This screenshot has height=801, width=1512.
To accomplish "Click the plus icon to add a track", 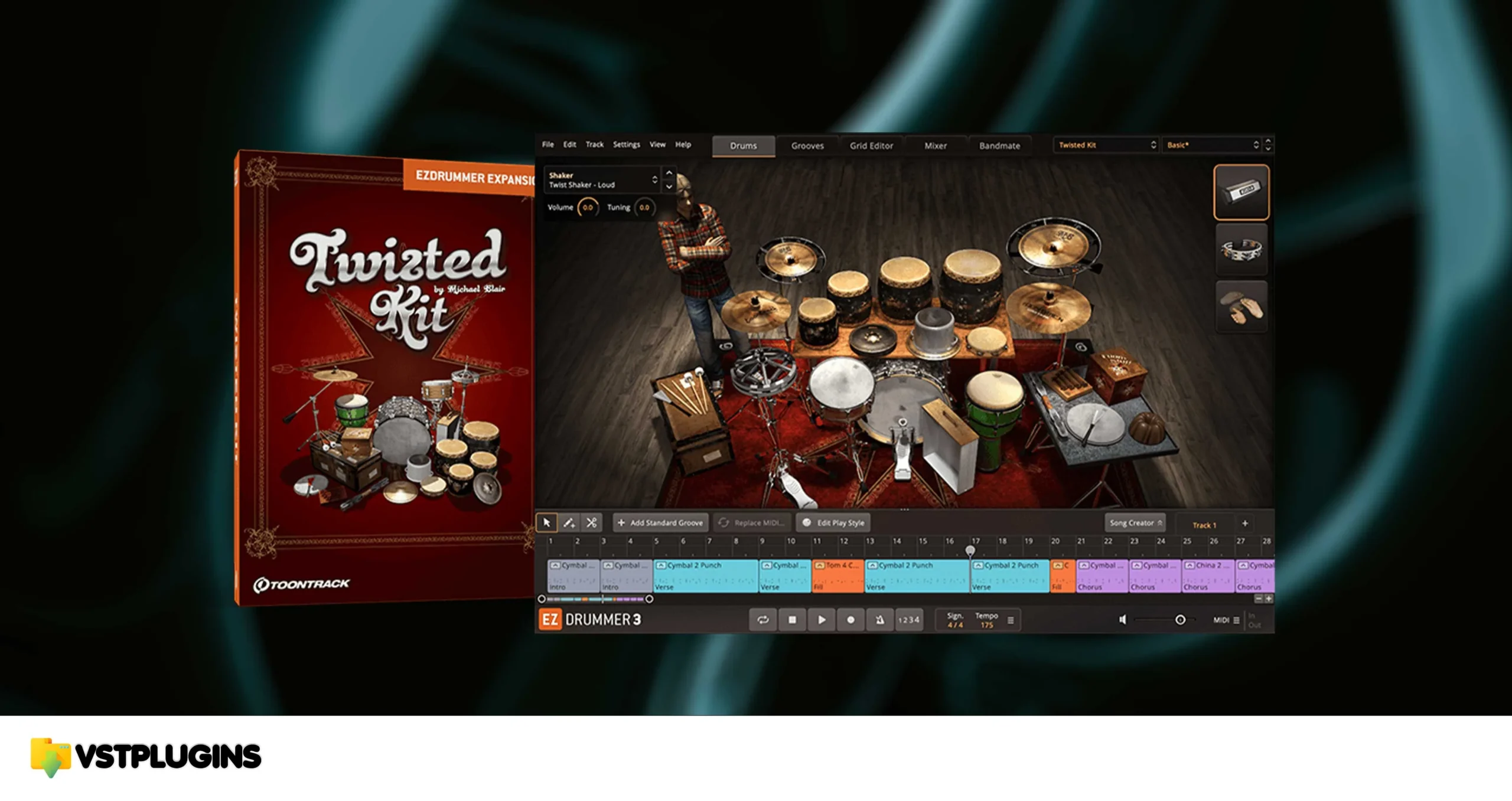I will 1244,524.
